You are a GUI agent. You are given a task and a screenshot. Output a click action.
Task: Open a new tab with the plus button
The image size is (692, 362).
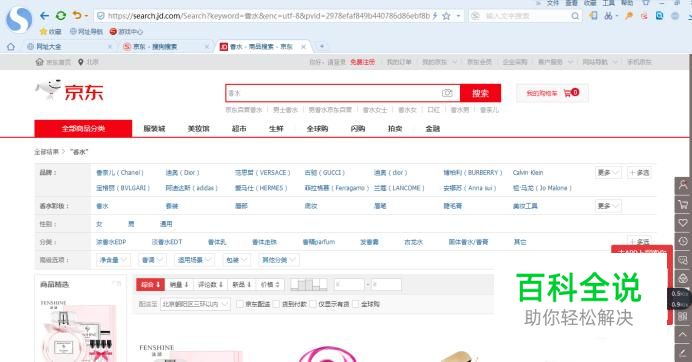click(322, 46)
